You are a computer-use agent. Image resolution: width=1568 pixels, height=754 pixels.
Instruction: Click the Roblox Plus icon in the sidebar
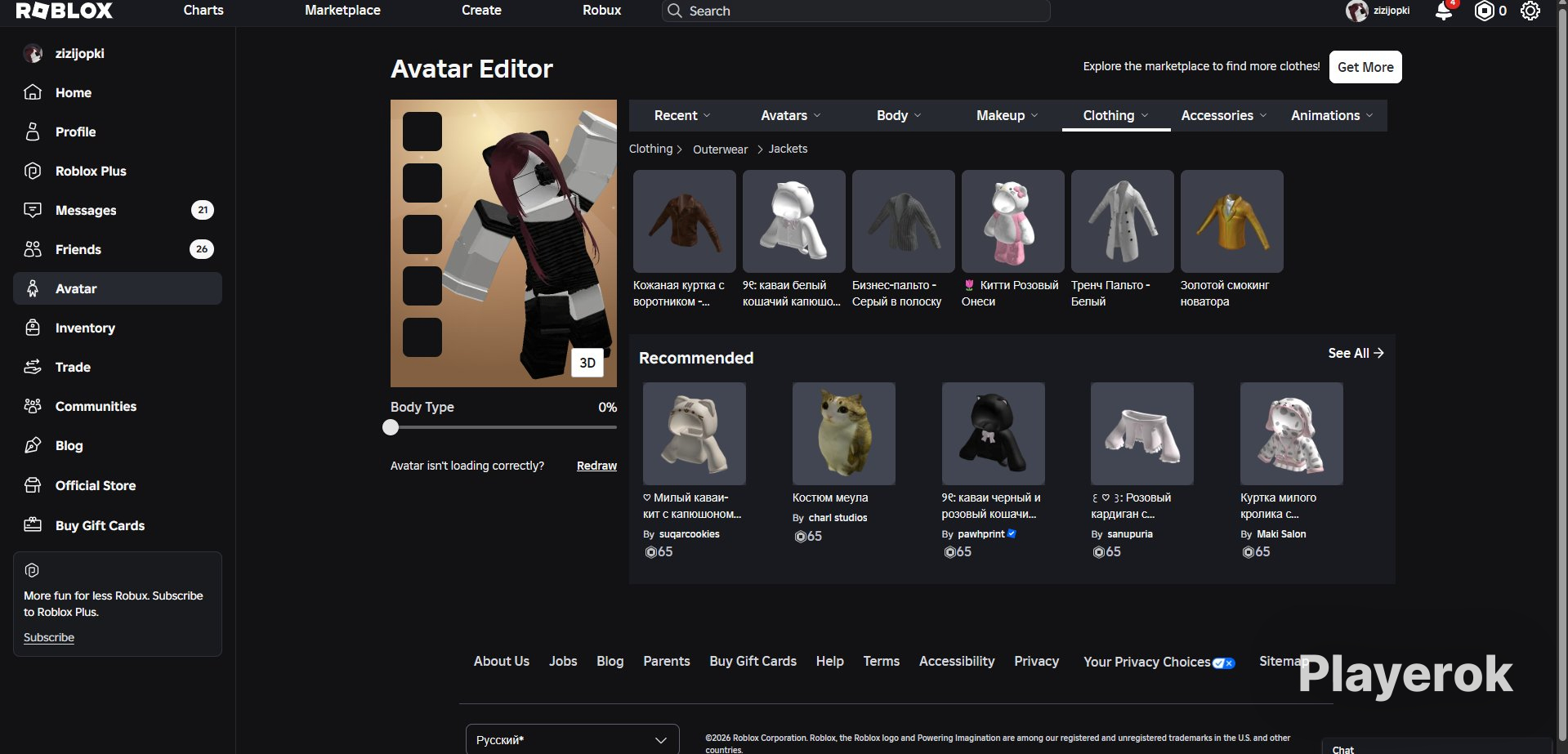click(33, 171)
